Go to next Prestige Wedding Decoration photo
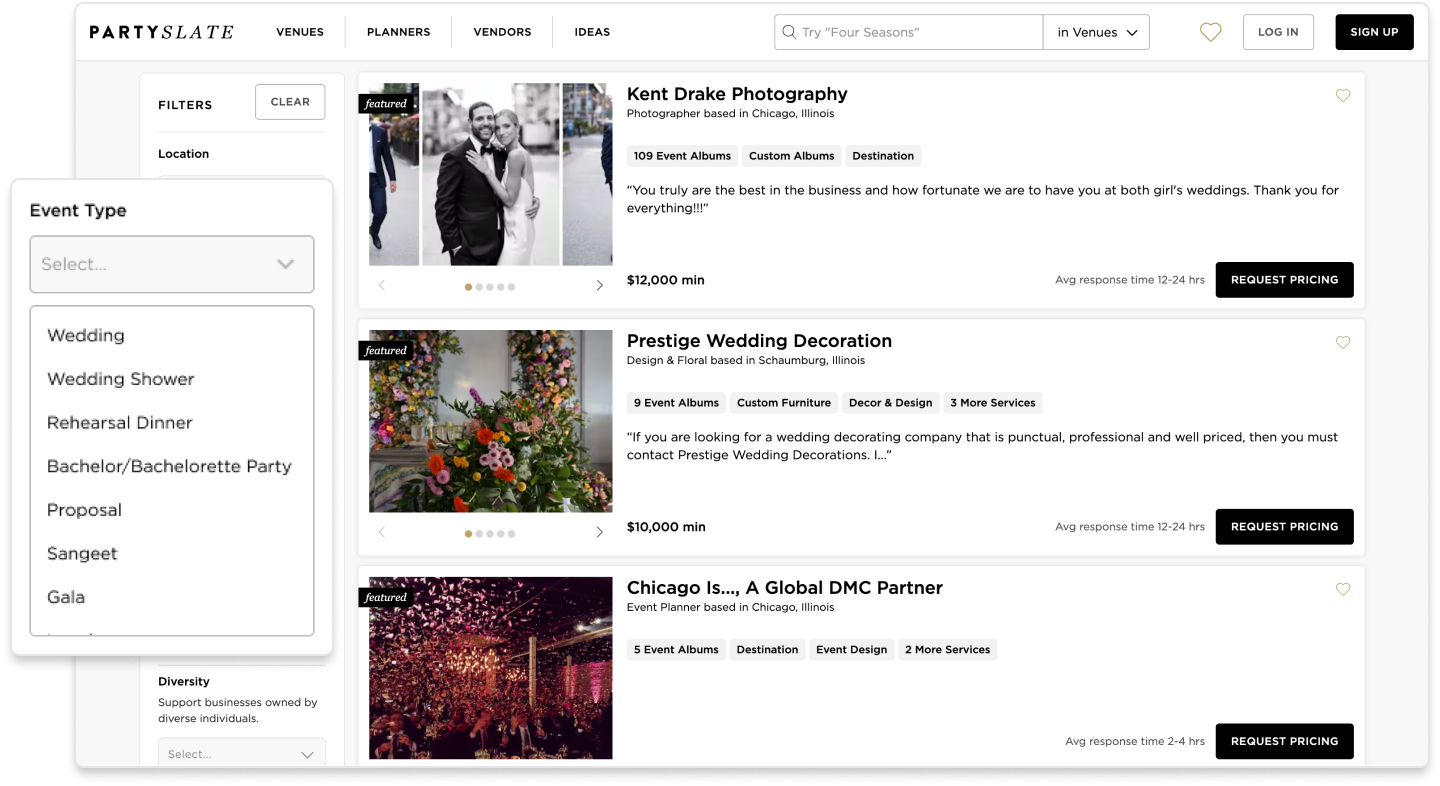This screenshot has width=1440, height=786. 599,533
